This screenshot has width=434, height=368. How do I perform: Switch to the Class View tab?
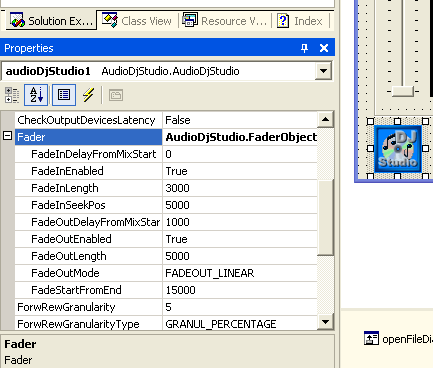pyautogui.click(x=137, y=21)
